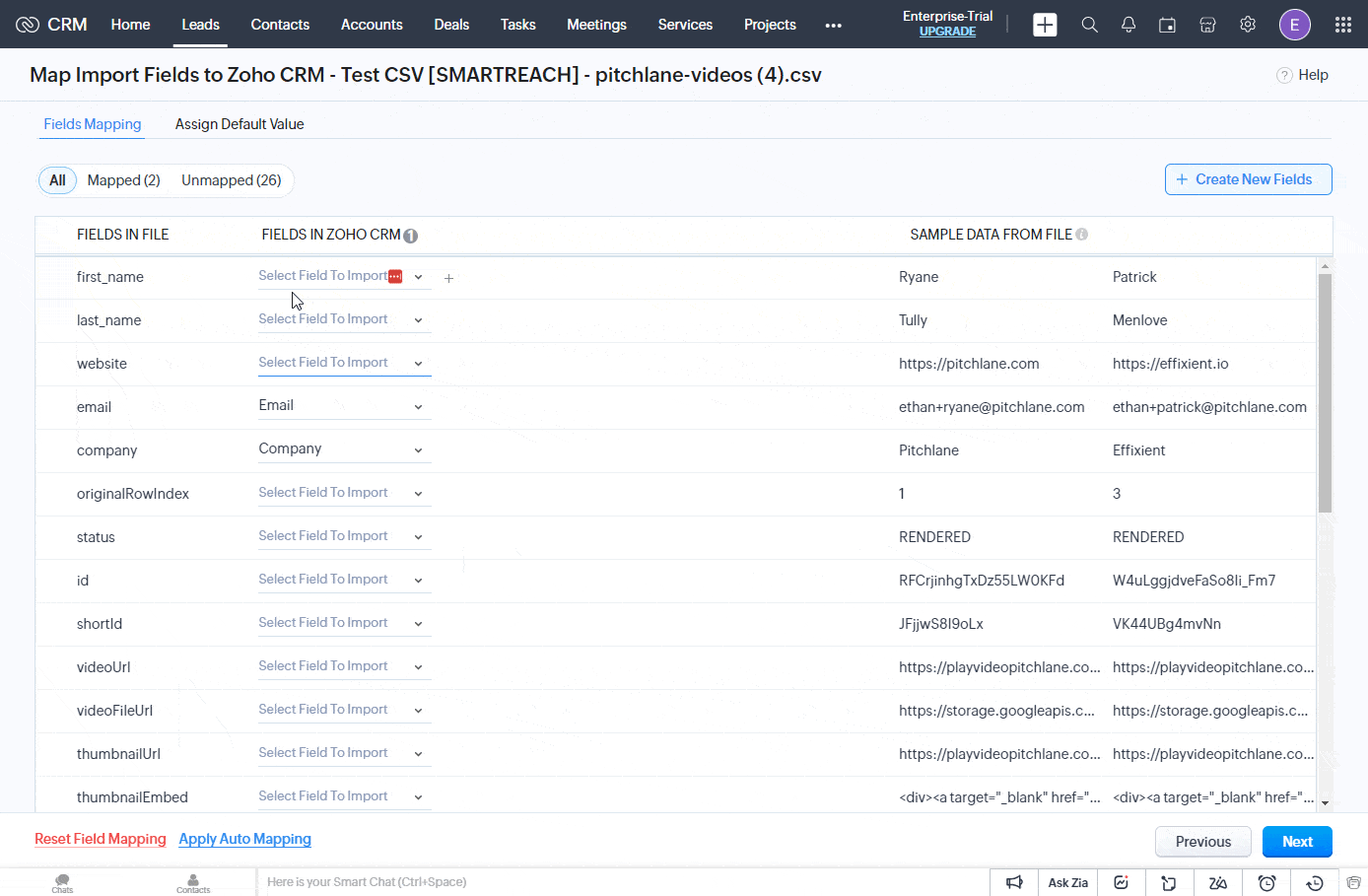Click the Smart Chat input field
Screen dimensions: 1368x896
click(621, 882)
